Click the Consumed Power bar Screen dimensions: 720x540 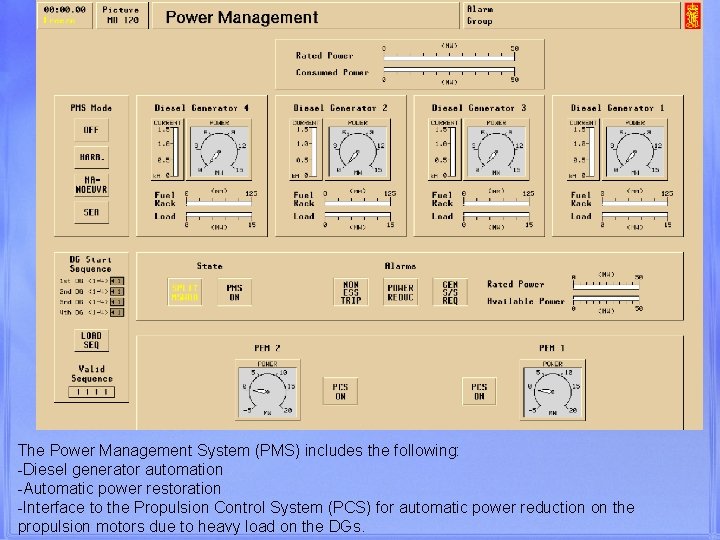coord(449,70)
